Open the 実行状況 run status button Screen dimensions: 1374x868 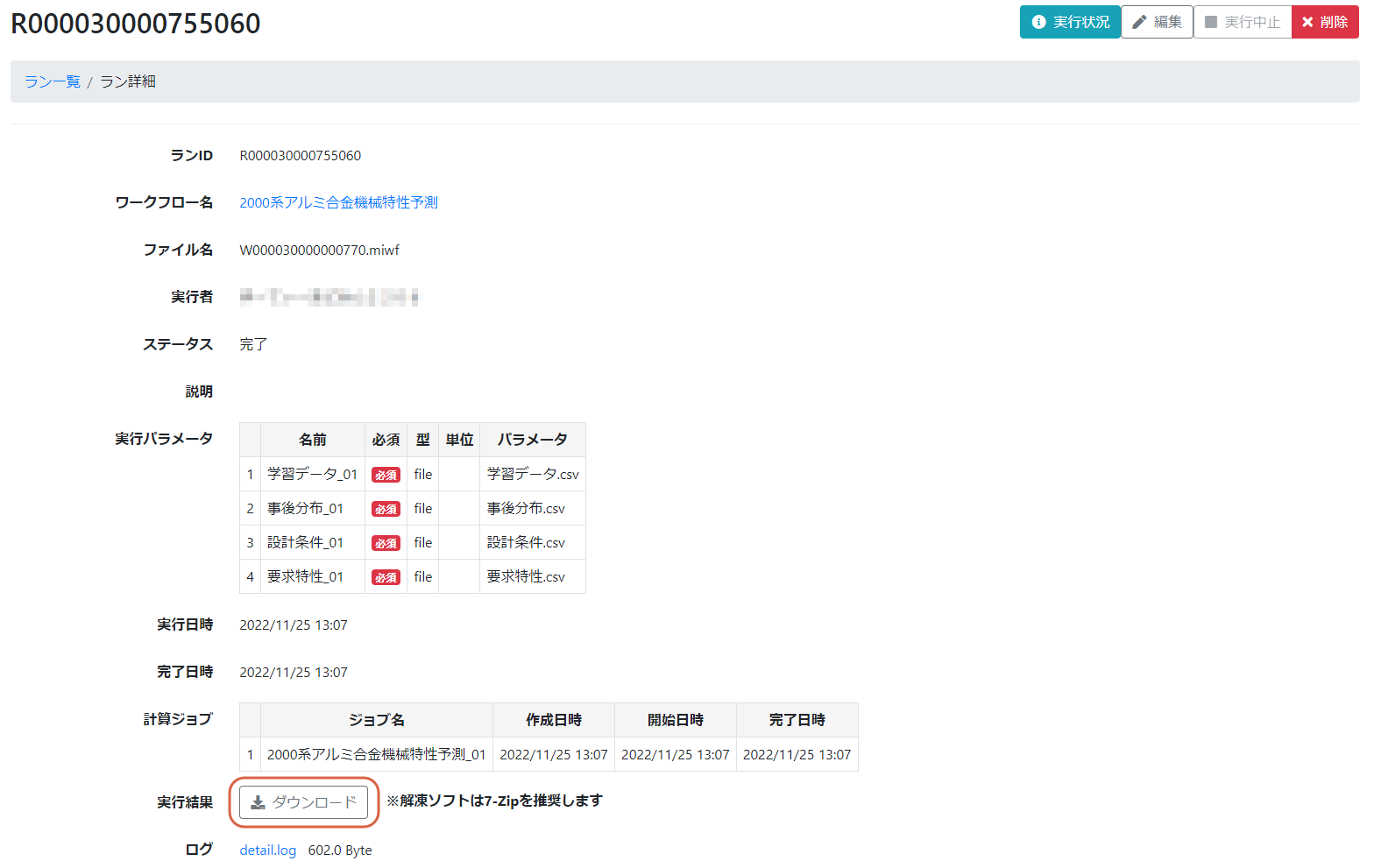1070,22
